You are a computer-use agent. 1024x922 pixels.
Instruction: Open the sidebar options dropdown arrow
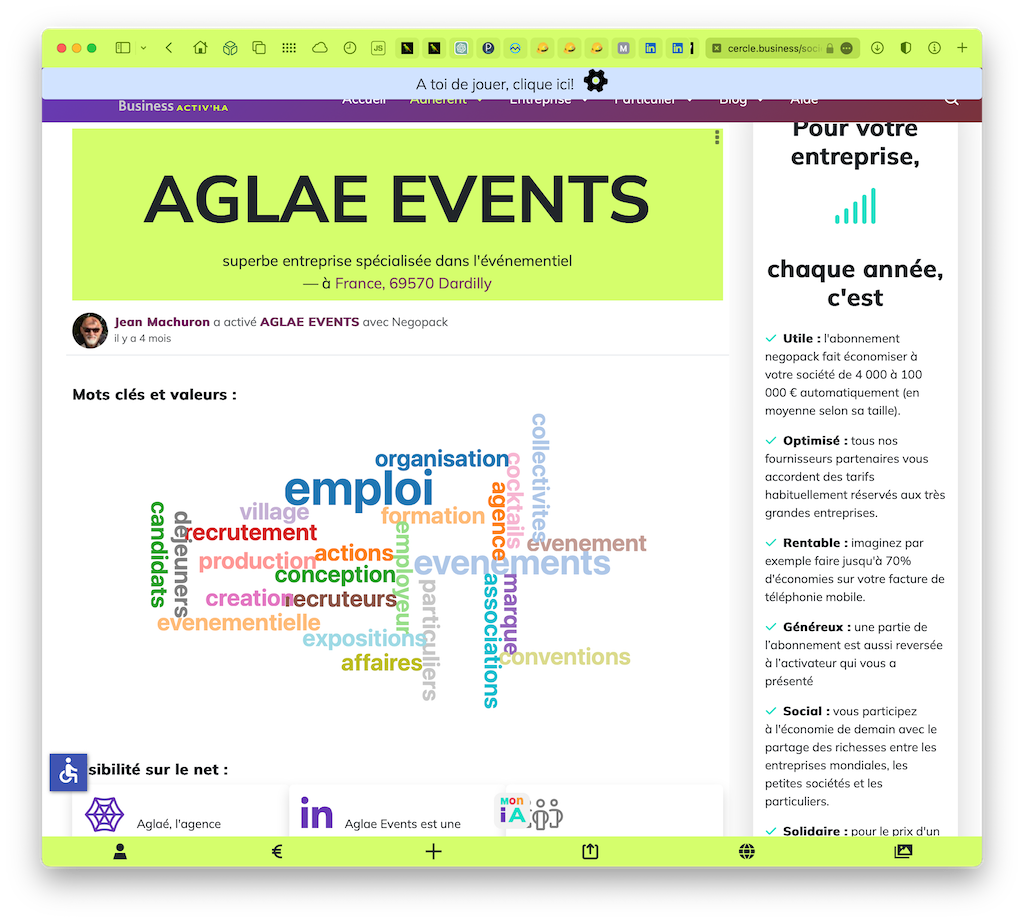point(144,48)
